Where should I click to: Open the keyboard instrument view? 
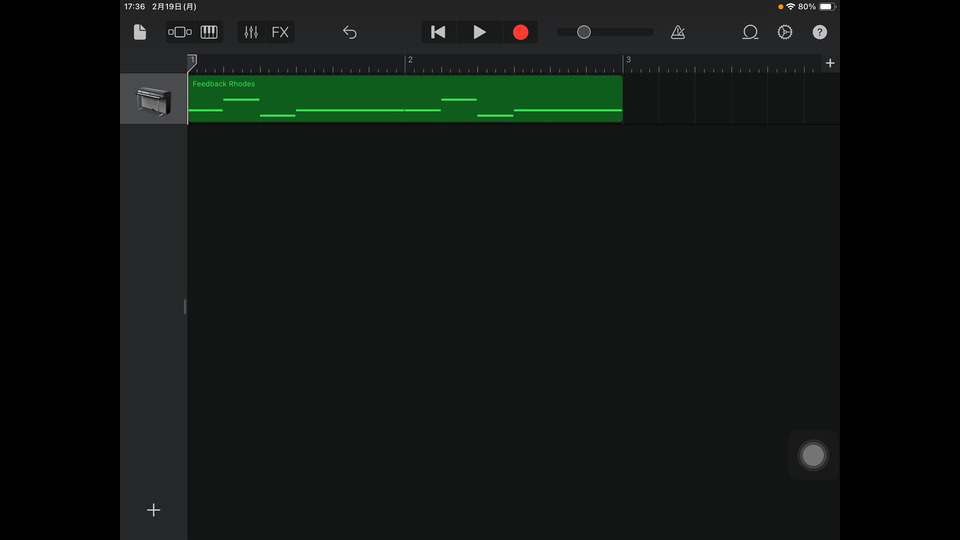209,32
